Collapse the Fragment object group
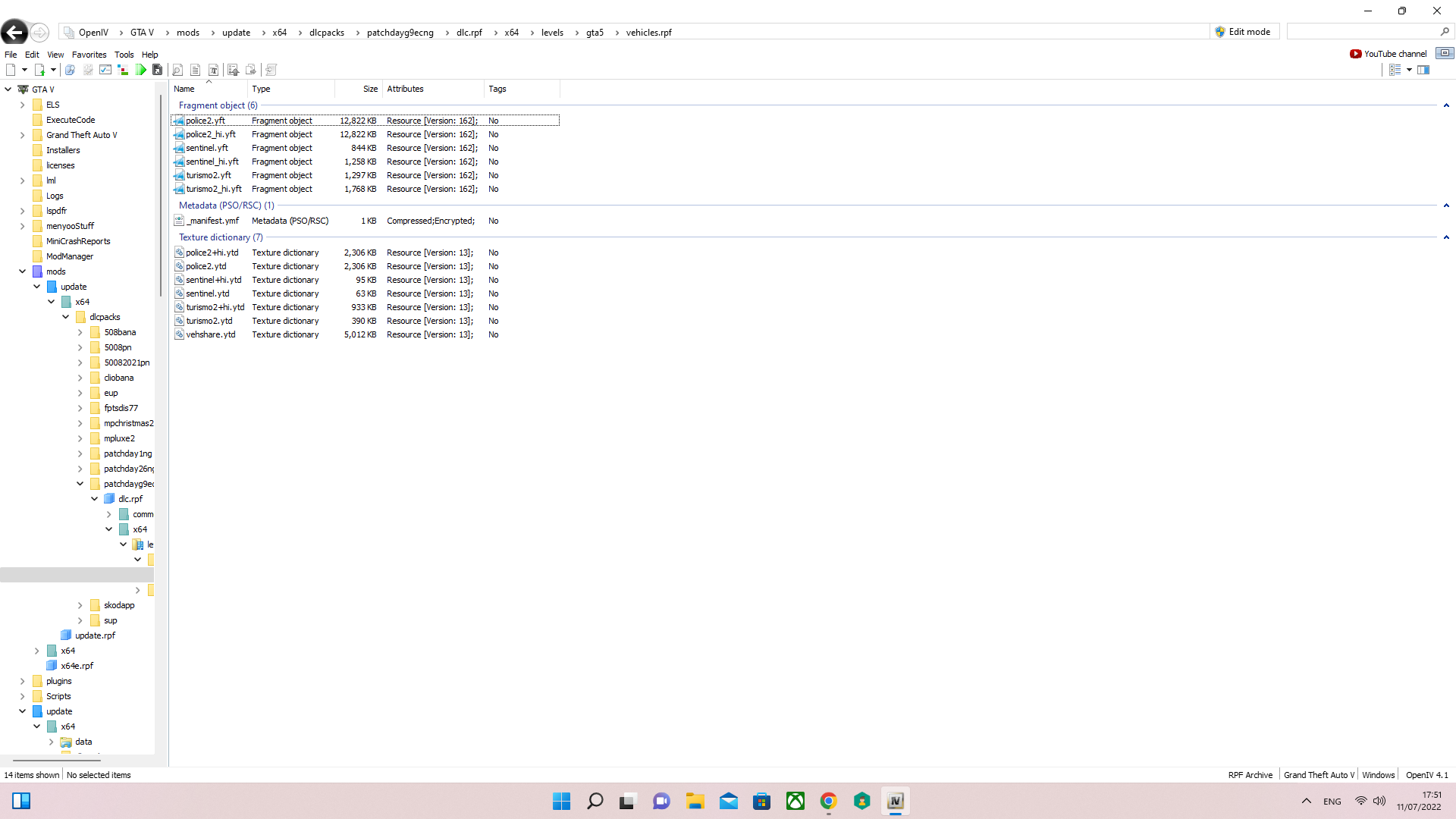1456x819 pixels. (1445, 105)
